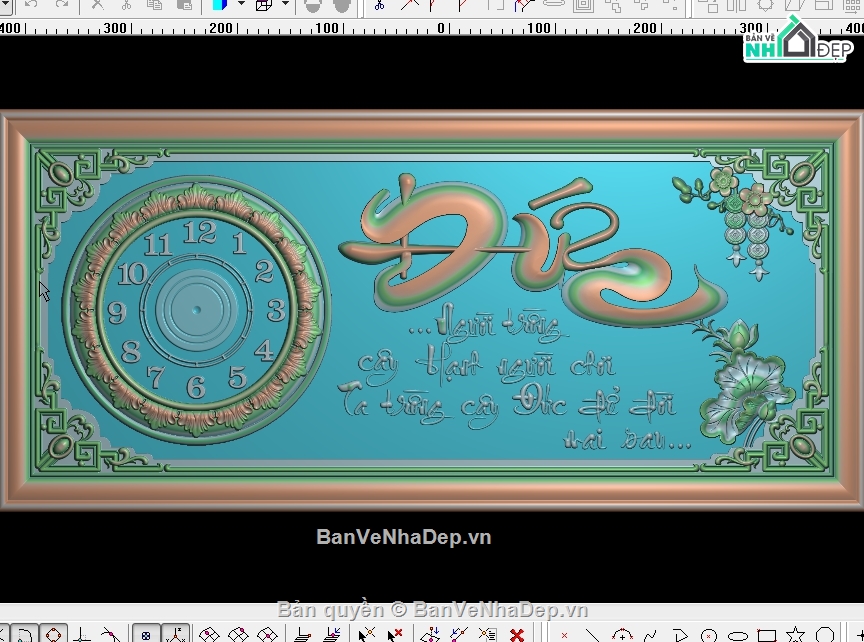The width and height of the screenshot is (864, 642).
Task: Pick the ellipse drawing tool
Action: [738, 636]
